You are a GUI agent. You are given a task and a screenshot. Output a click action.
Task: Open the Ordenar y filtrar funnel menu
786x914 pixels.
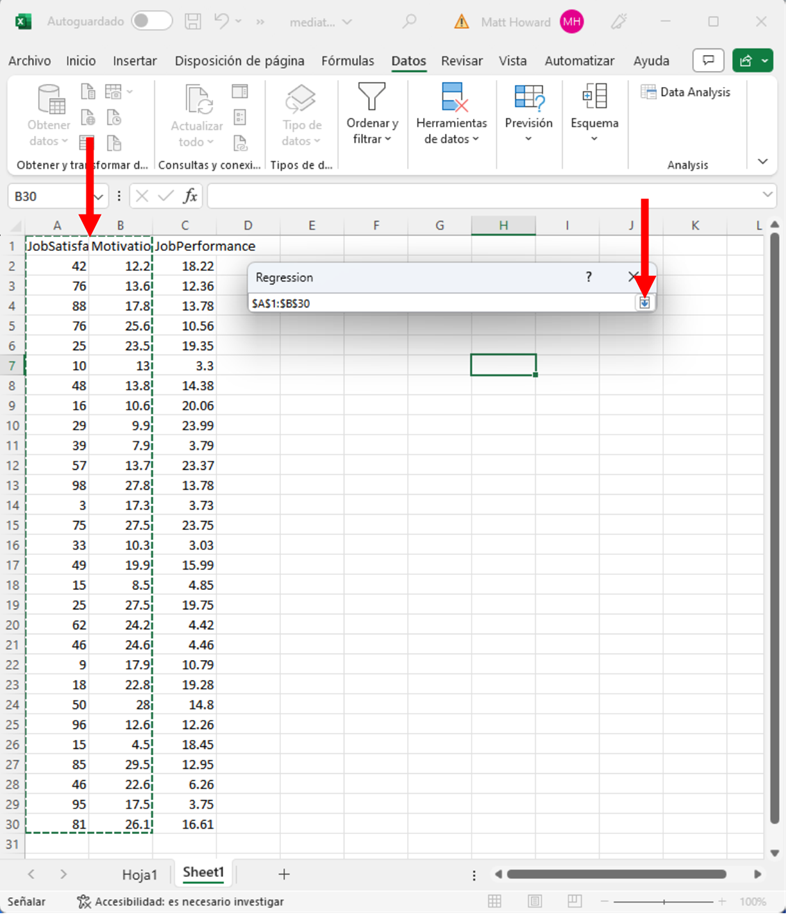(372, 114)
